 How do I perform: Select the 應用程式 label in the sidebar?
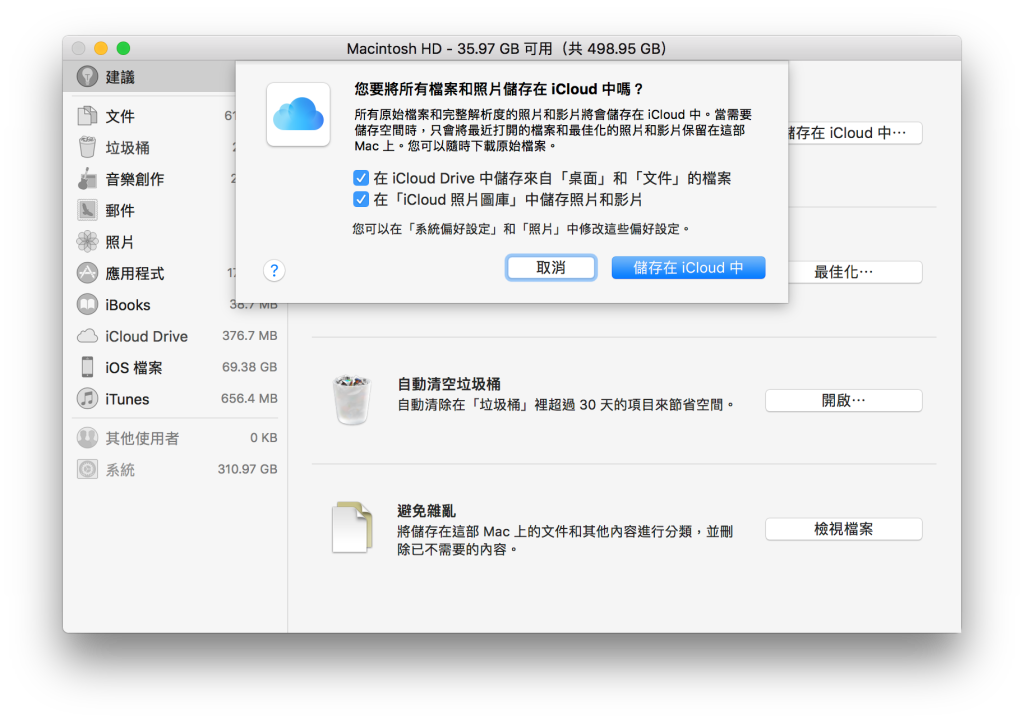click(x=135, y=274)
